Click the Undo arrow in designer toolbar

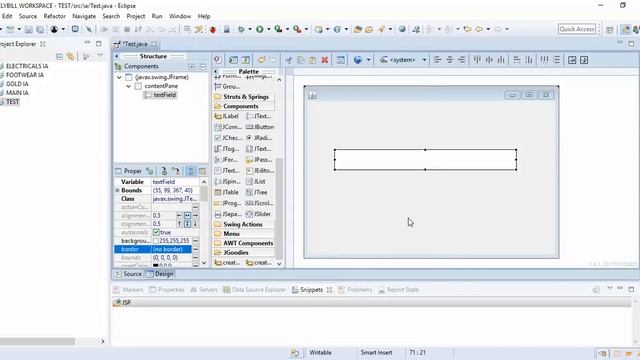pos(261,60)
